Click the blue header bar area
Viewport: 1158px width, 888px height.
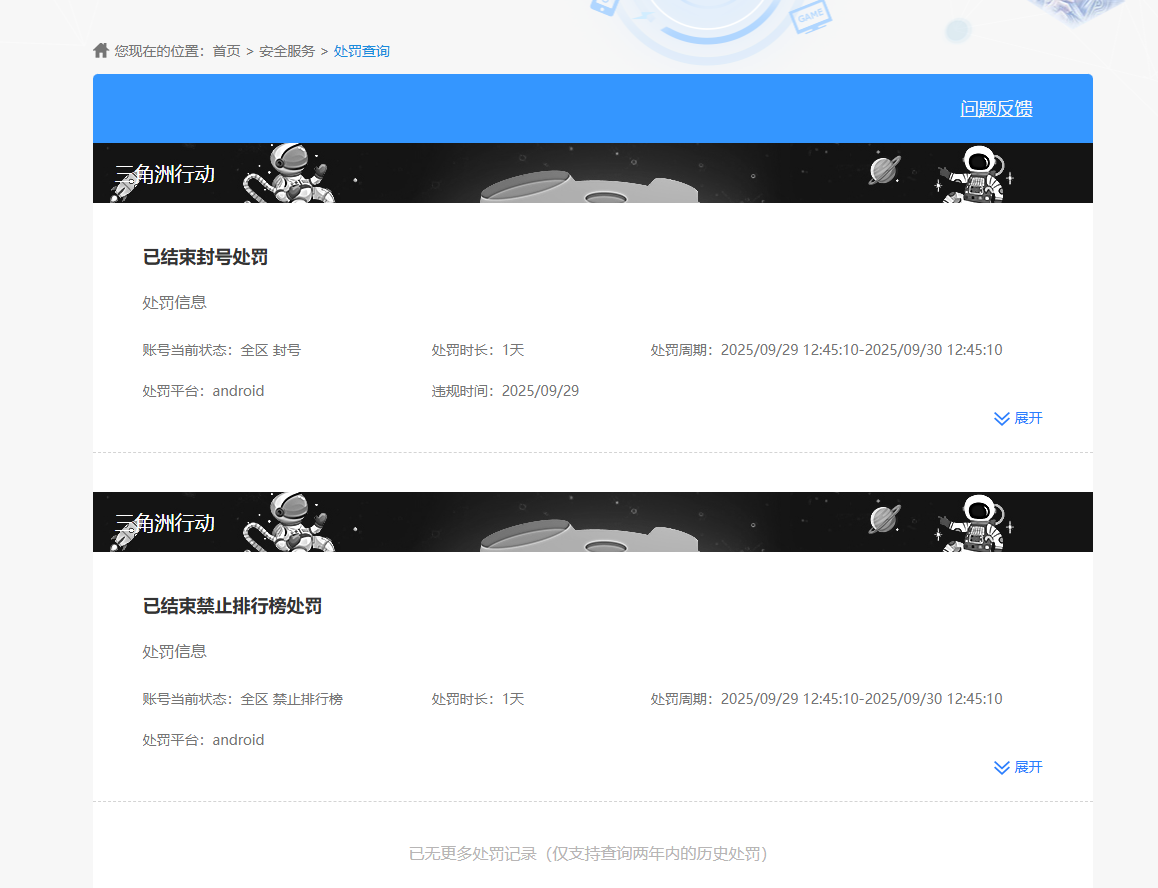tap(500, 108)
